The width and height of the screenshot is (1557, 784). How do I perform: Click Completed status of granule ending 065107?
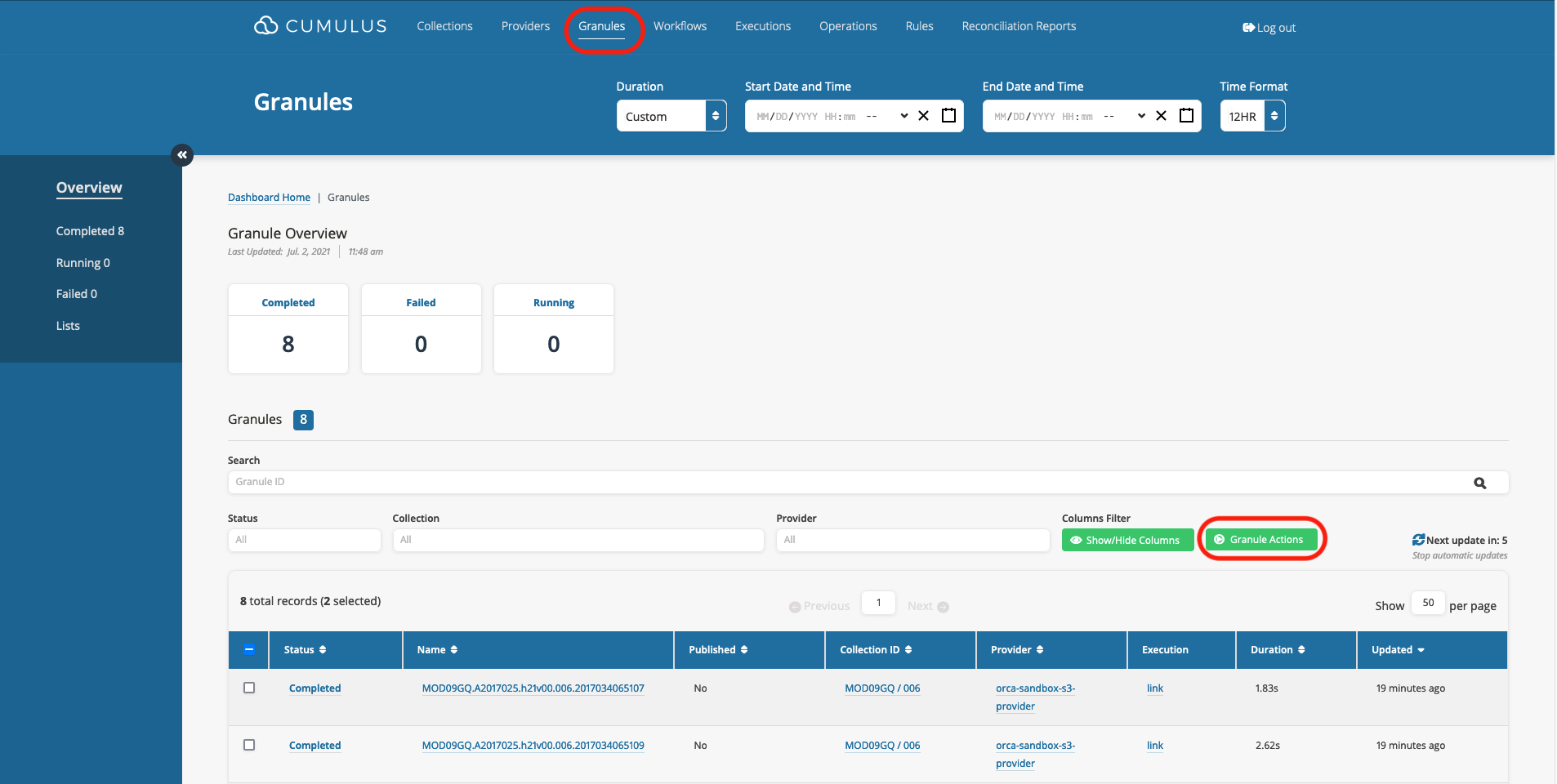(x=315, y=688)
